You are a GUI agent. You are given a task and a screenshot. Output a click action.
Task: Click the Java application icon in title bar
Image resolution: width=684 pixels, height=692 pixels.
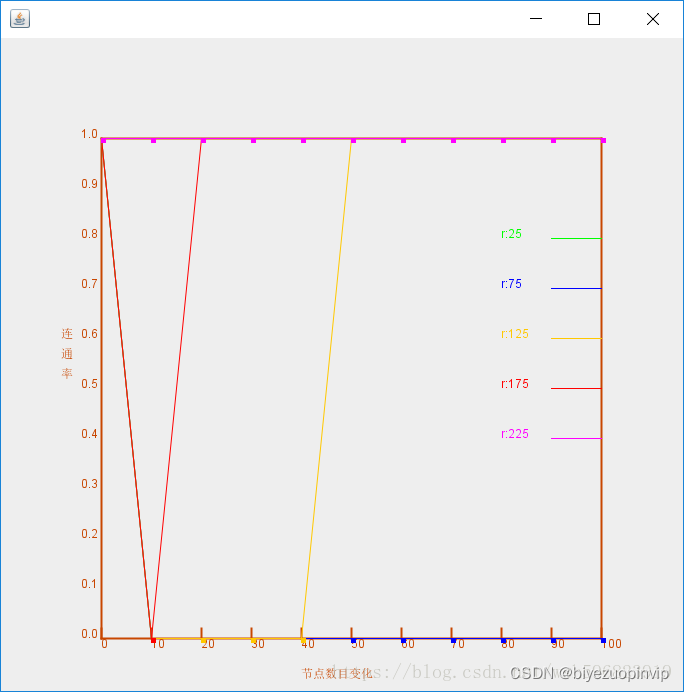(x=20, y=19)
